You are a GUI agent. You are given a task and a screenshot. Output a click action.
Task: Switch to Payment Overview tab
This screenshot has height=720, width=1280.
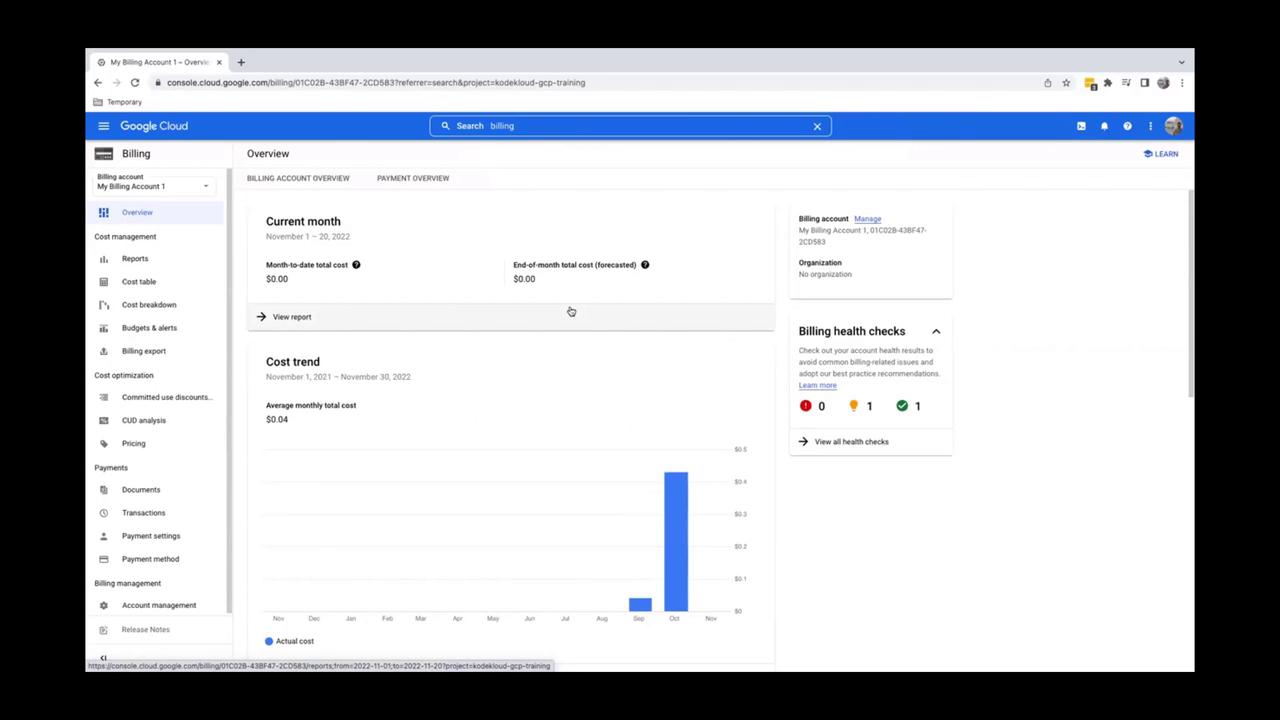click(x=413, y=178)
